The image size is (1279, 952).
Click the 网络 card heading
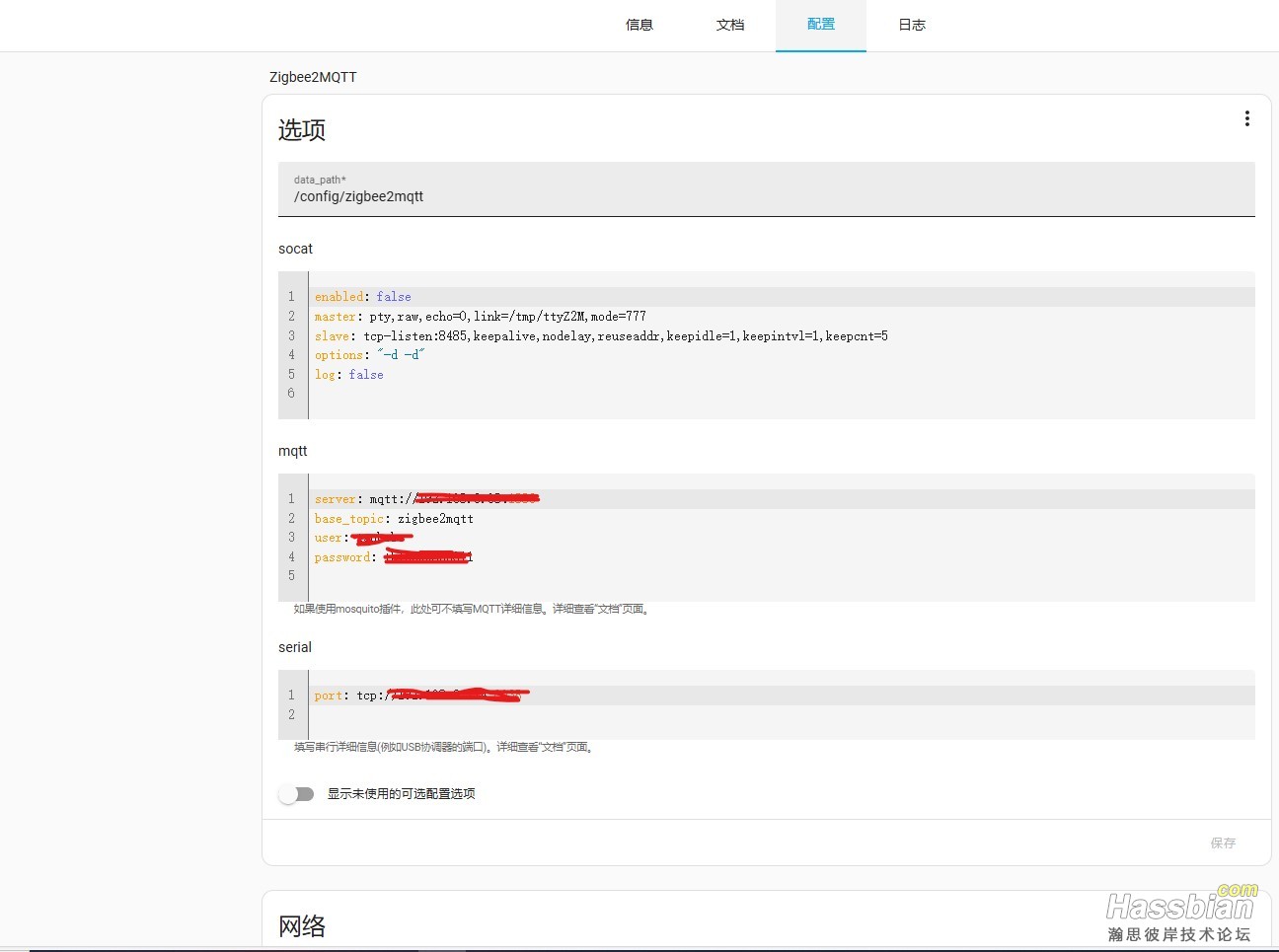coord(302,926)
